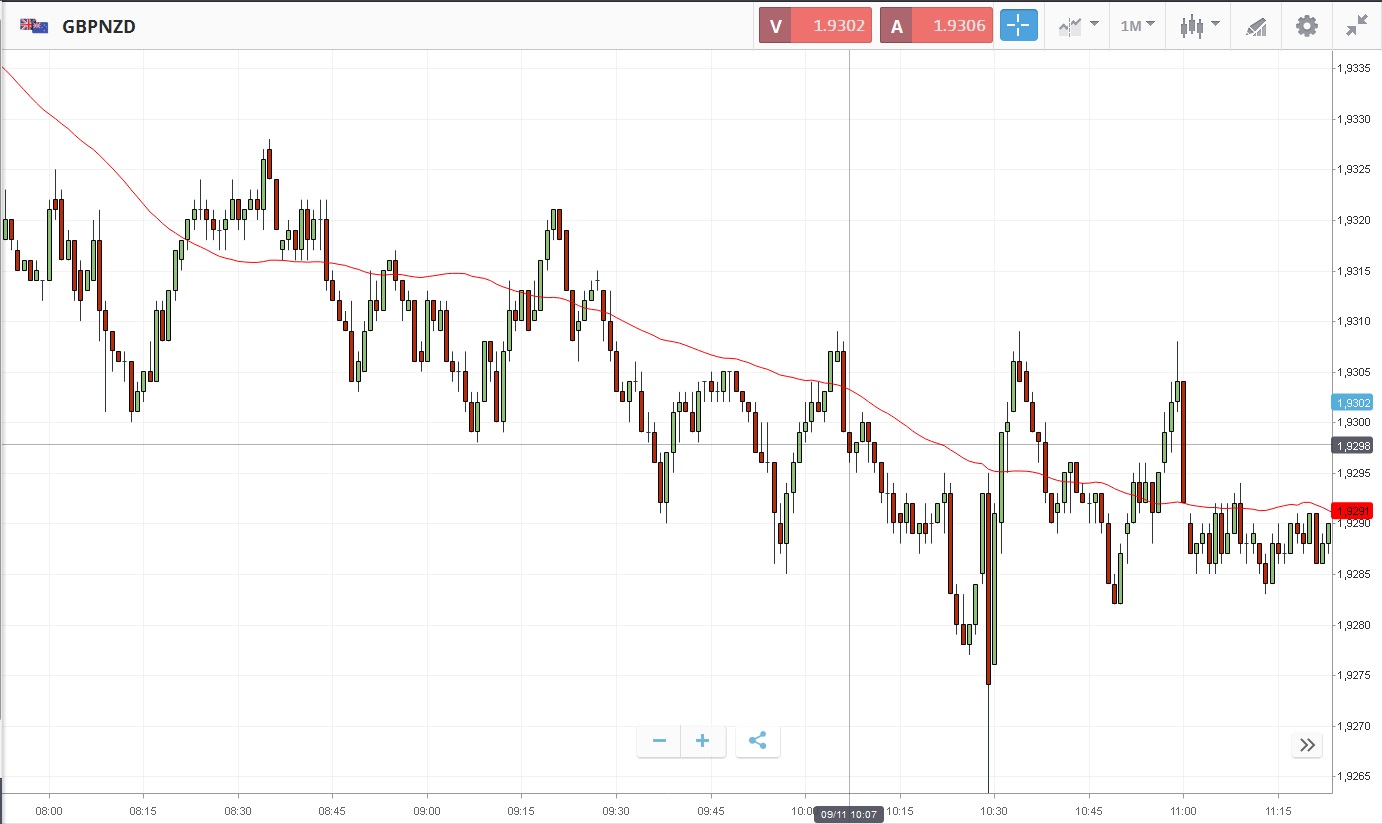Click the GBPNZD flag icon
Screen dimensions: 1382x824
pyautogui.click(x=34, y=26)
